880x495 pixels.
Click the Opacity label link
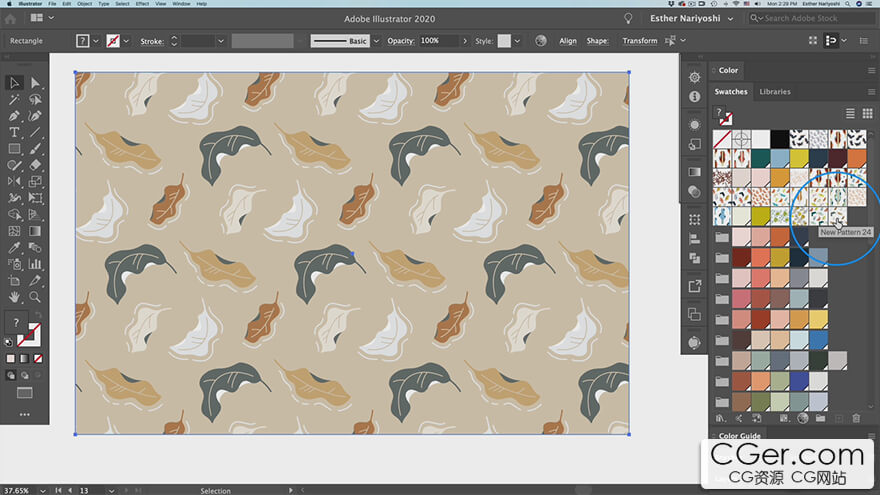(x=401, y=41)
